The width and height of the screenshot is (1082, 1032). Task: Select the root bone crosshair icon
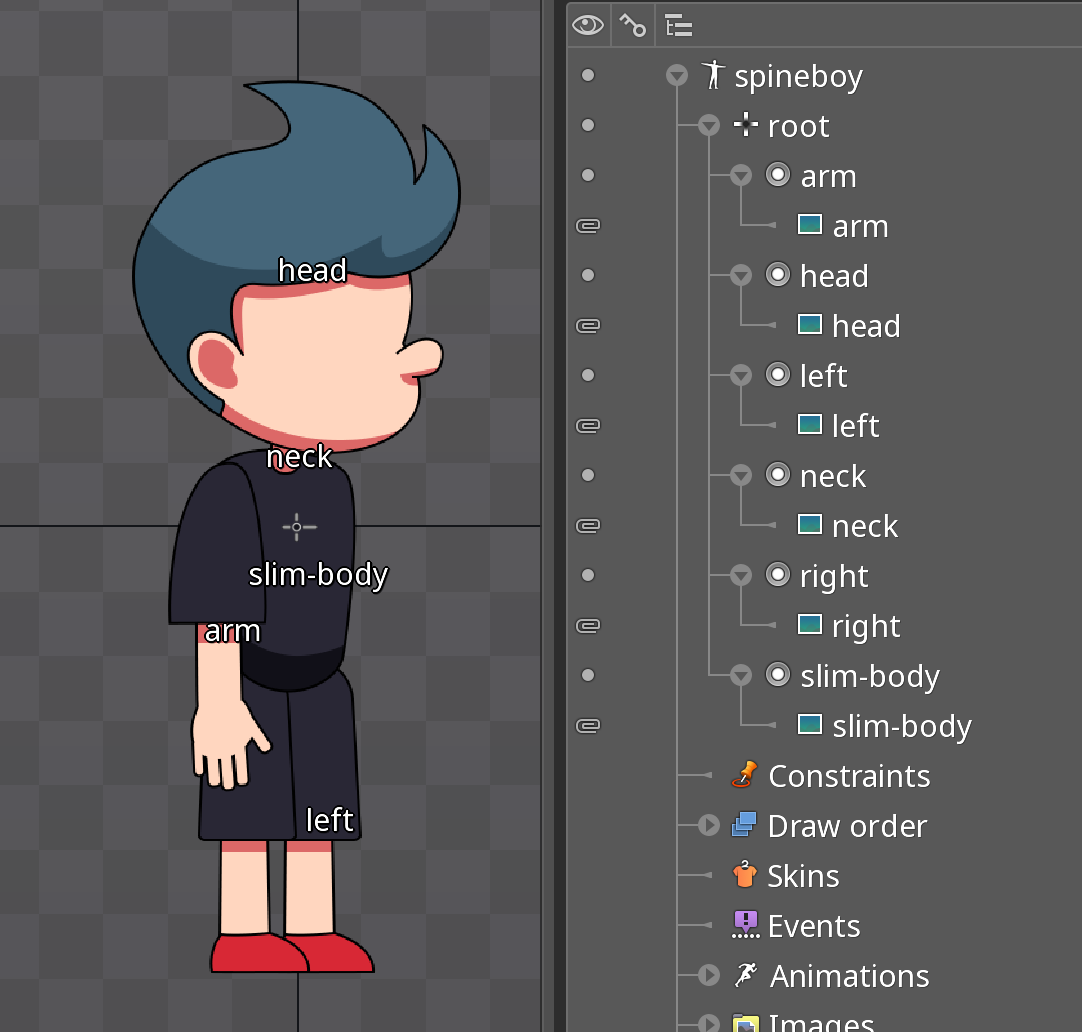pos(745,125)
